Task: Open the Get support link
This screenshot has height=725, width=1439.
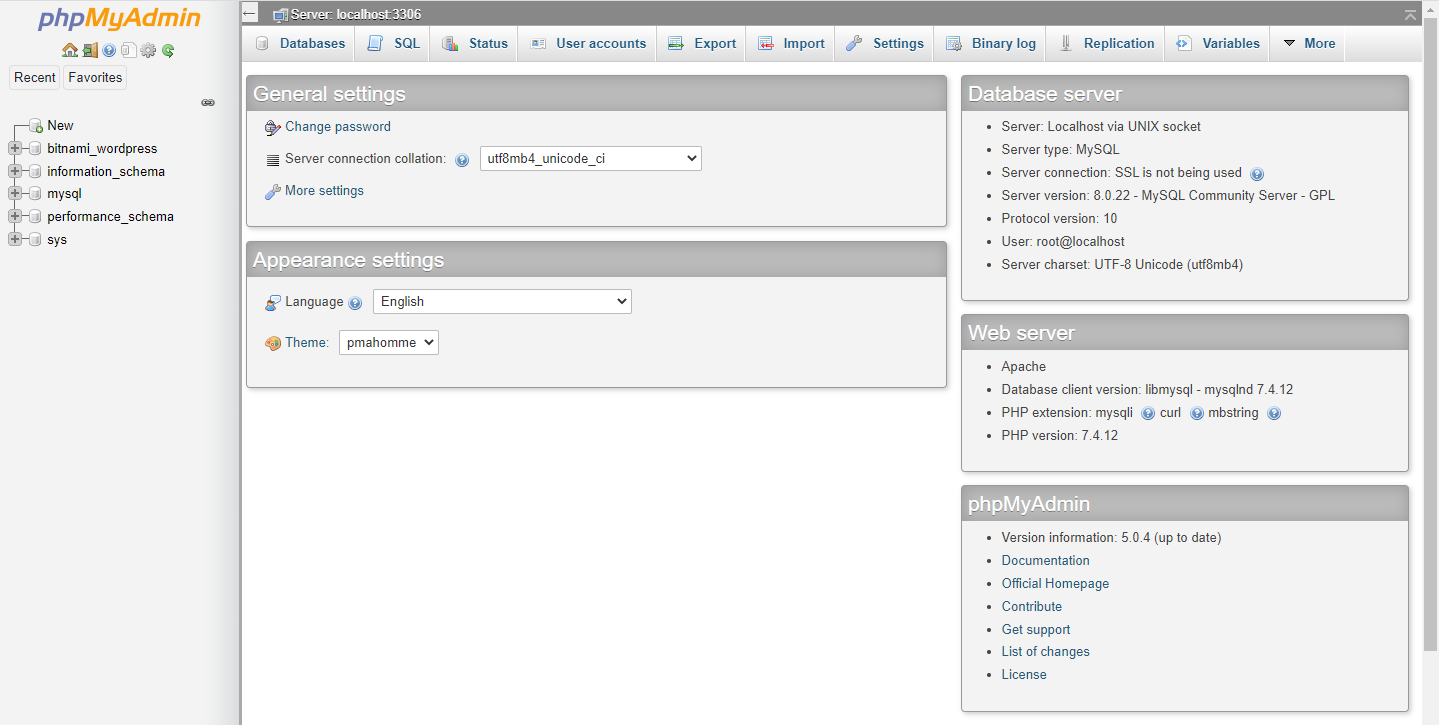Action: 1036,630
